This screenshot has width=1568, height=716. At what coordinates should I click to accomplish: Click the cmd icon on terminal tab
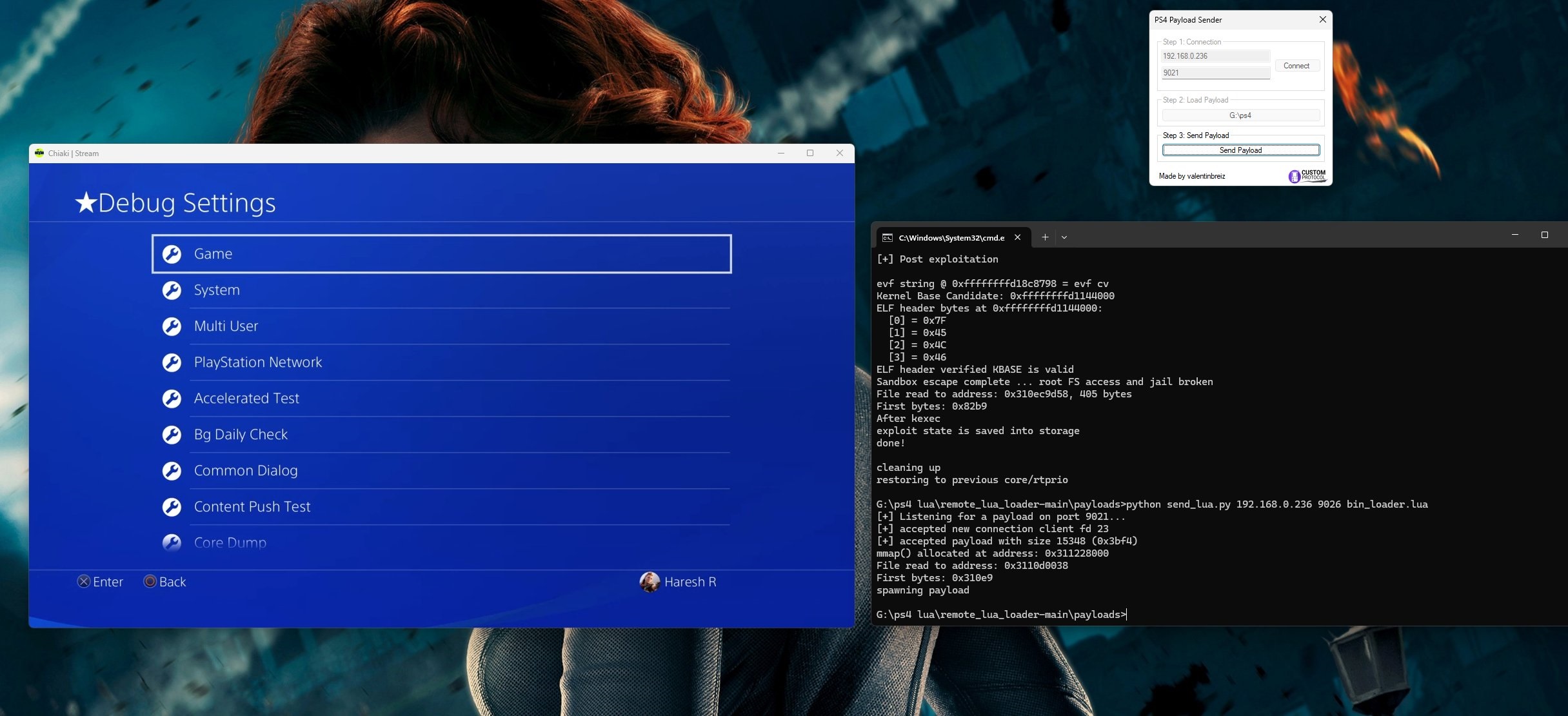coord(888,238)
